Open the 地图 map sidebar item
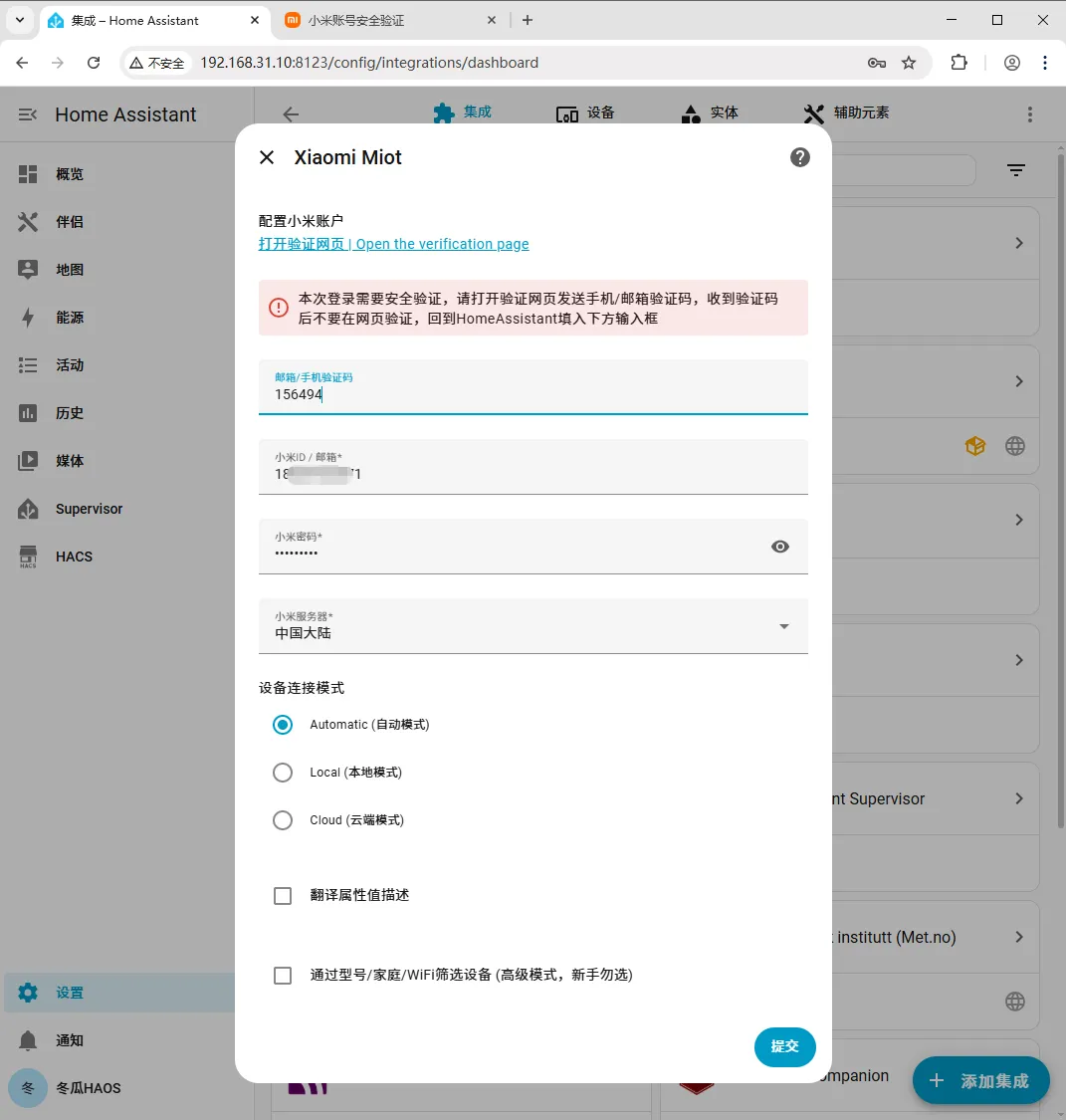 (118, 270)
